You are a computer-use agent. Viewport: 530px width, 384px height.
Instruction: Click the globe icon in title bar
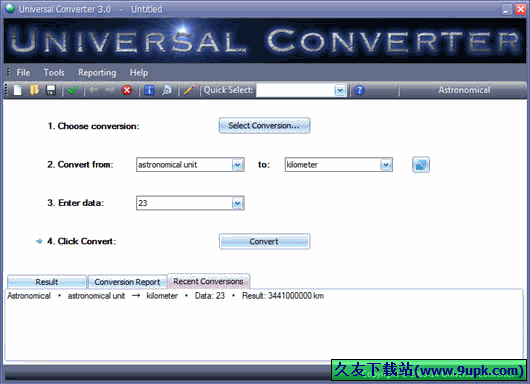point(10,8)
